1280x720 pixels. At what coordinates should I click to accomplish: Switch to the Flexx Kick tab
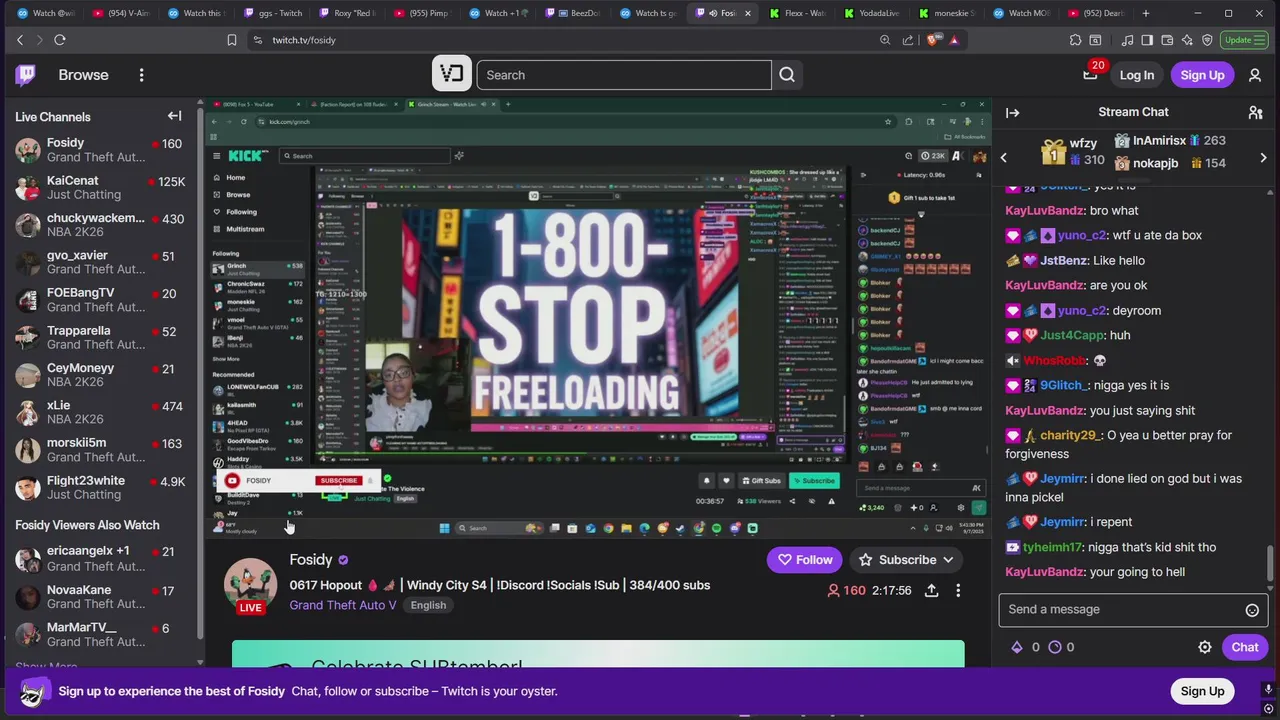(x=798, y=13)
